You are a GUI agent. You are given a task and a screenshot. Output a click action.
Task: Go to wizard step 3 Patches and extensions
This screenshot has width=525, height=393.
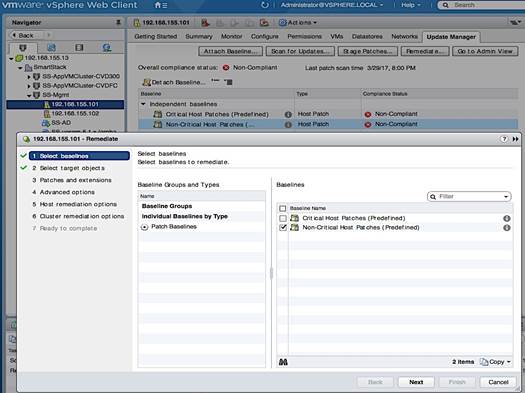72,180
